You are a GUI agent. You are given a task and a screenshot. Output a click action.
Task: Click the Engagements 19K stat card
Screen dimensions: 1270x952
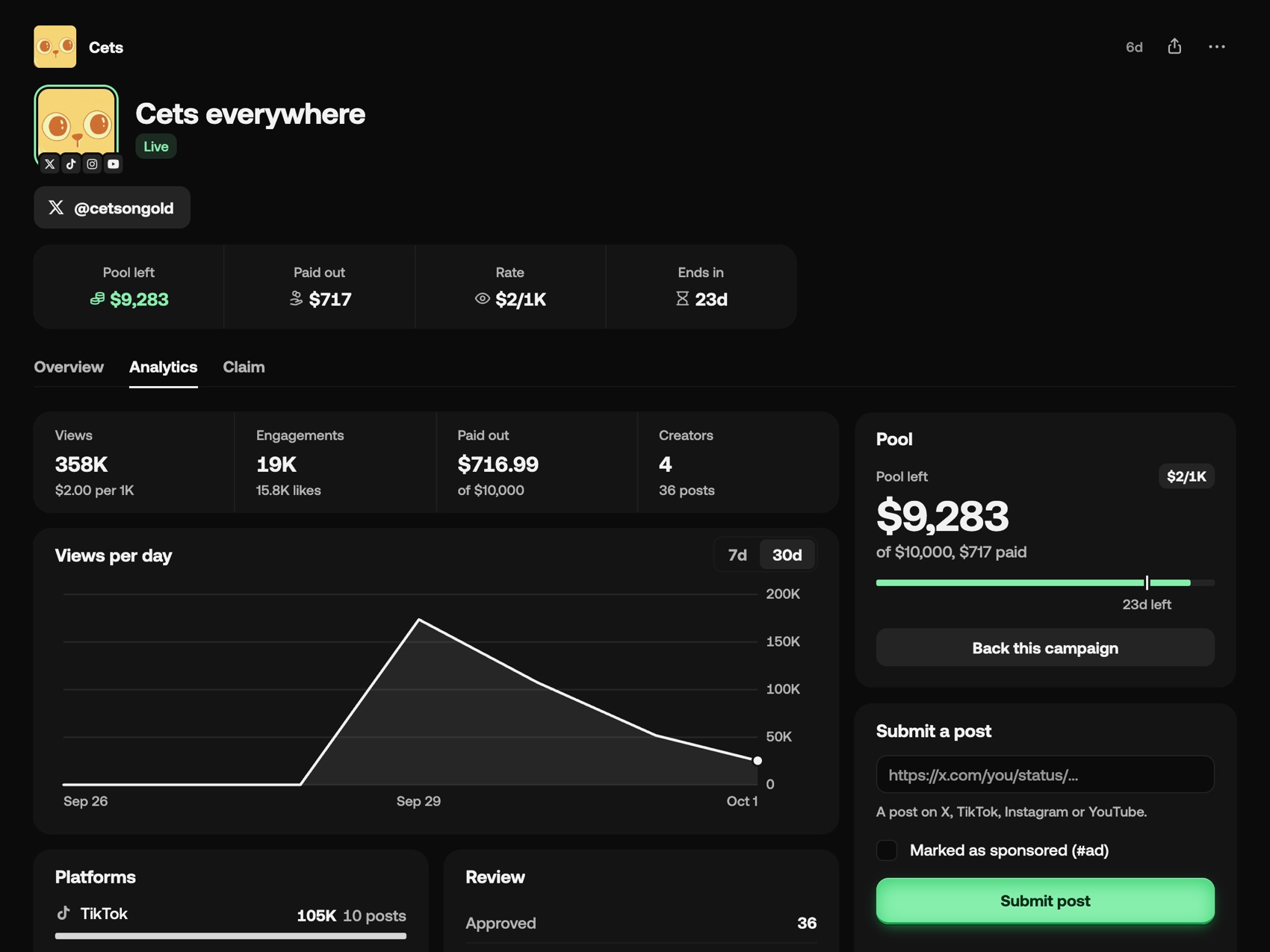click(335, 462)
